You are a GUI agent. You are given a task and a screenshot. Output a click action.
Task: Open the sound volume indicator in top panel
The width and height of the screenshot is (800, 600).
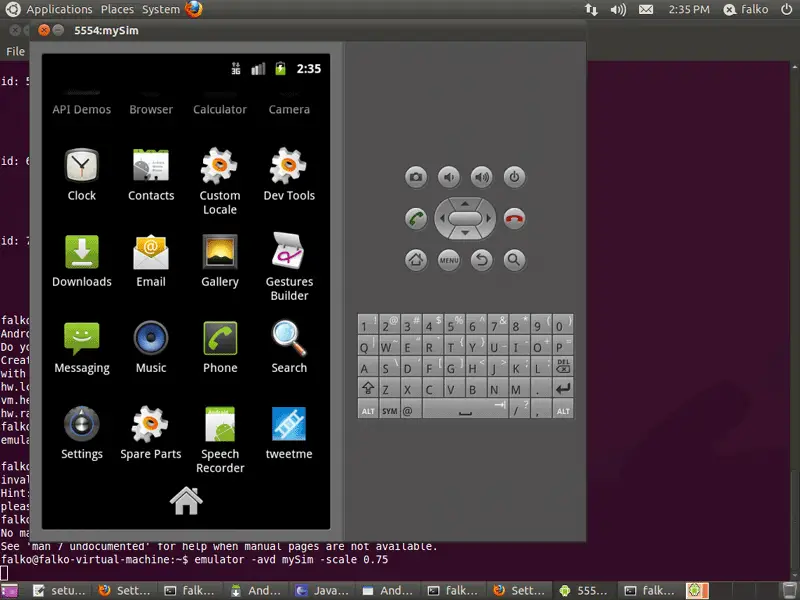[x=618, y=9]
